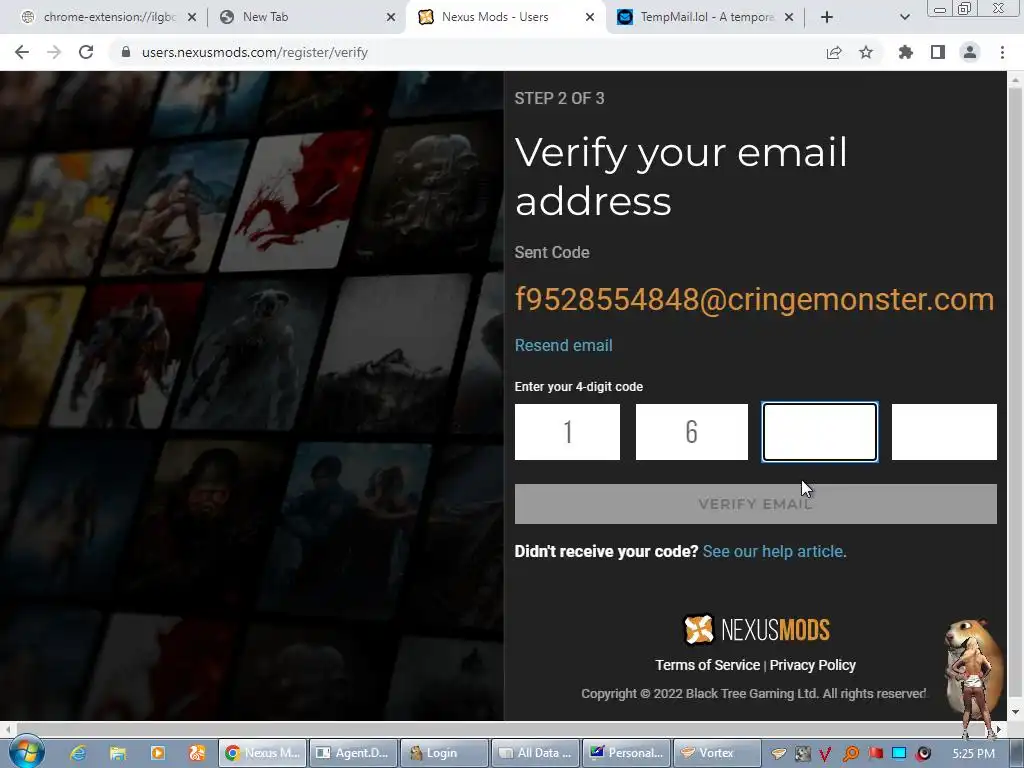
Task: Open the Agent.D... taskbar window
Action: pos(353,753)
